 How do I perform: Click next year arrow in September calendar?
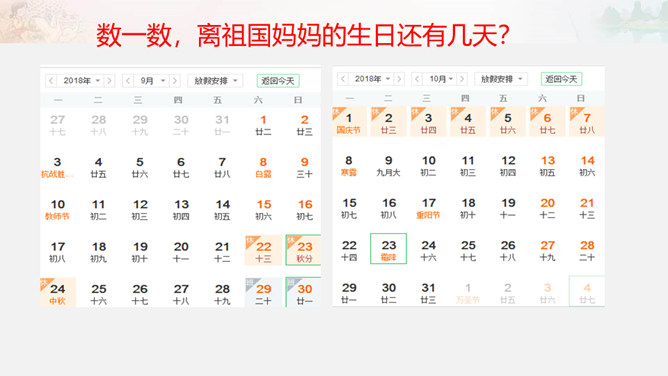[x=109, y=80]
